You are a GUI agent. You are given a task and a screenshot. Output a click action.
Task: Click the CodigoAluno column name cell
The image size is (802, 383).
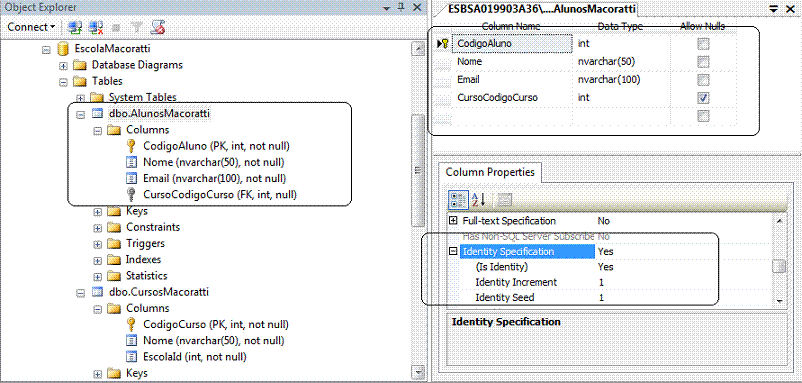(x=513, y=44)
